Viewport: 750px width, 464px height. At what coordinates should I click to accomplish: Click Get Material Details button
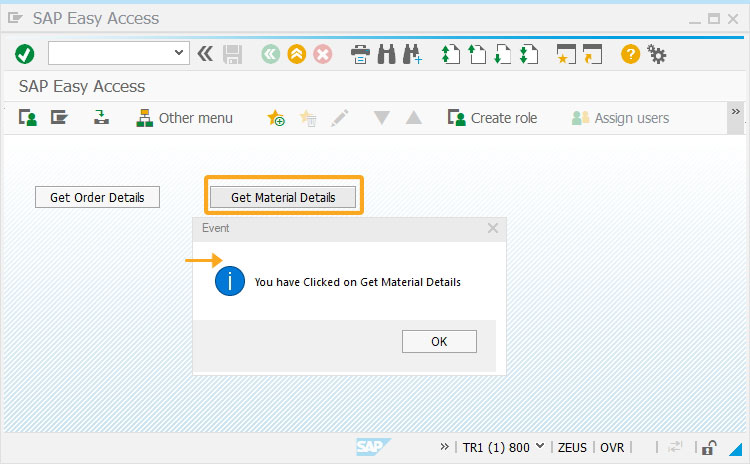283,197
